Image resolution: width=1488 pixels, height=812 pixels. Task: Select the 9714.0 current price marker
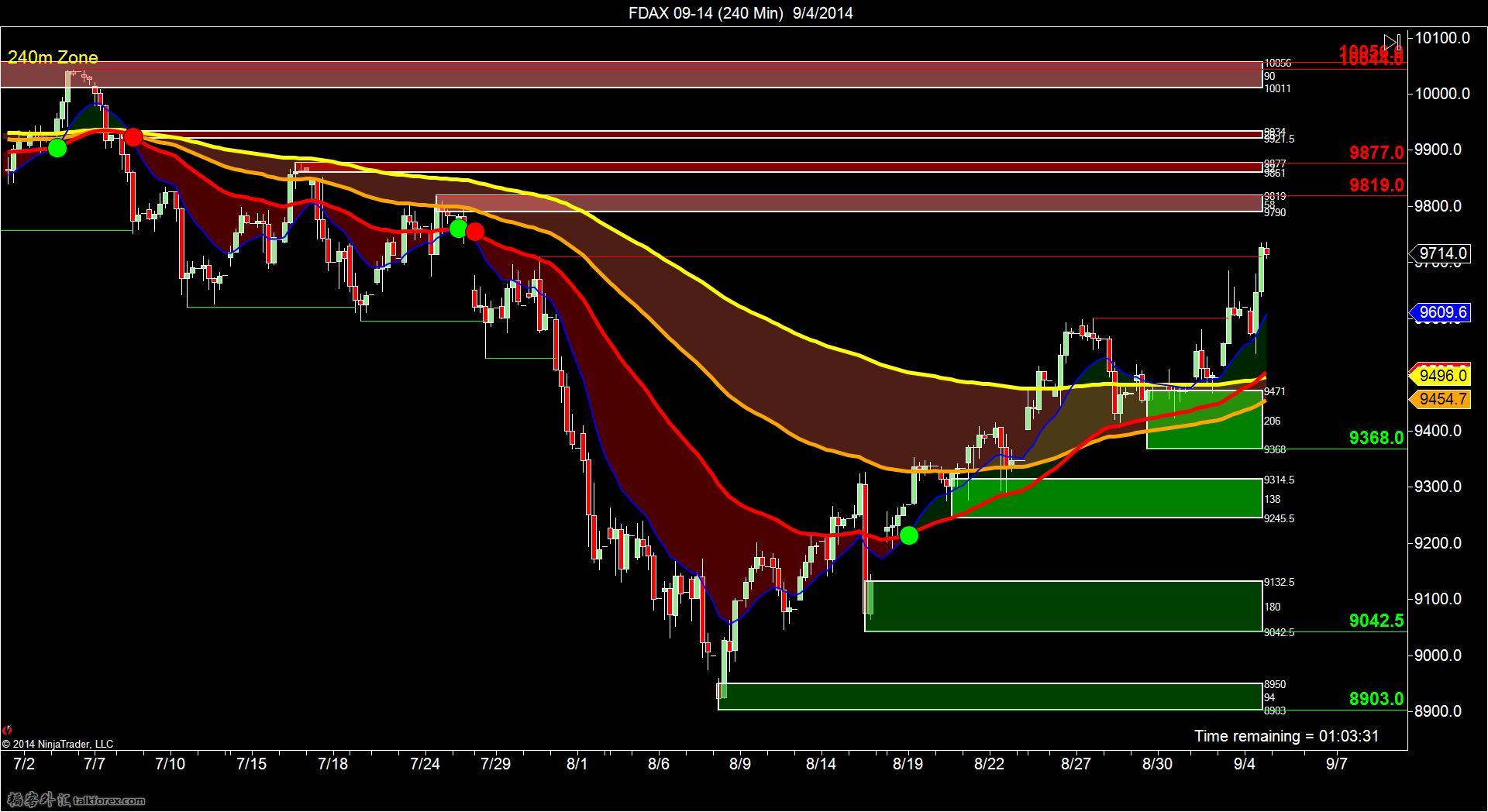click(1439, 253)
